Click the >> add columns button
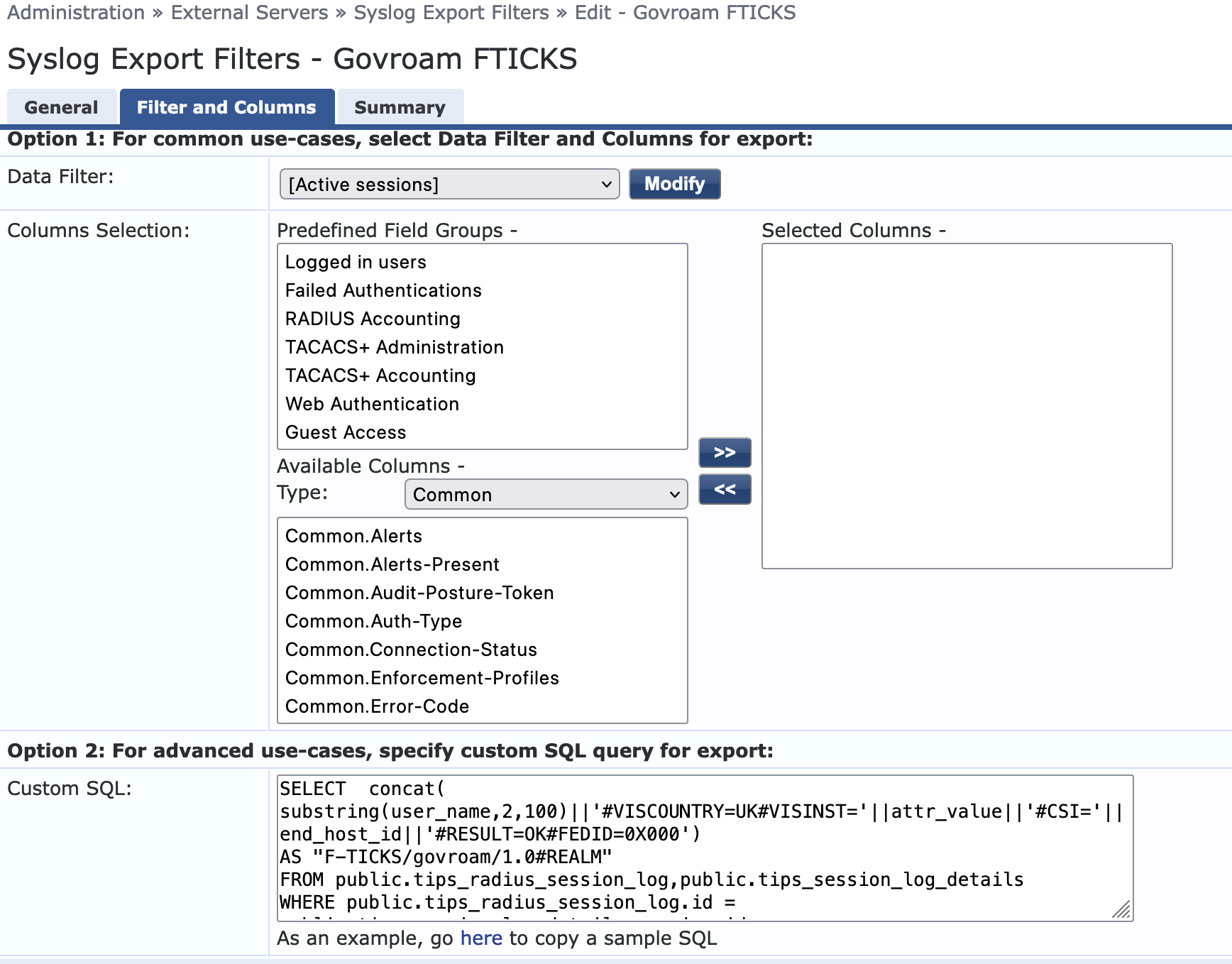The height and width of the screenshot is (964, 1232). (724, 453)
